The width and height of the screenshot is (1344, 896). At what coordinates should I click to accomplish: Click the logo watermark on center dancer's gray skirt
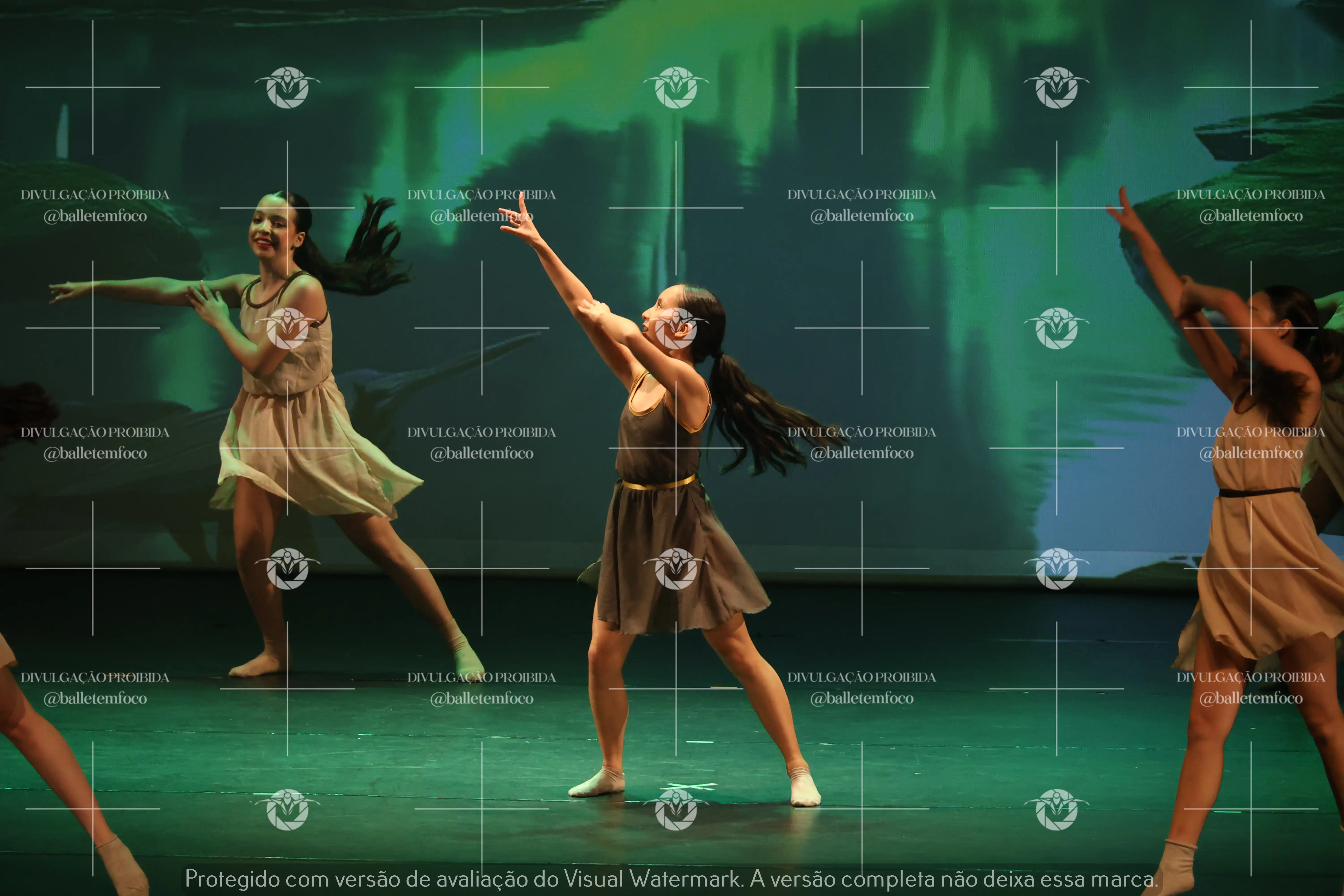tap(676, 569)
